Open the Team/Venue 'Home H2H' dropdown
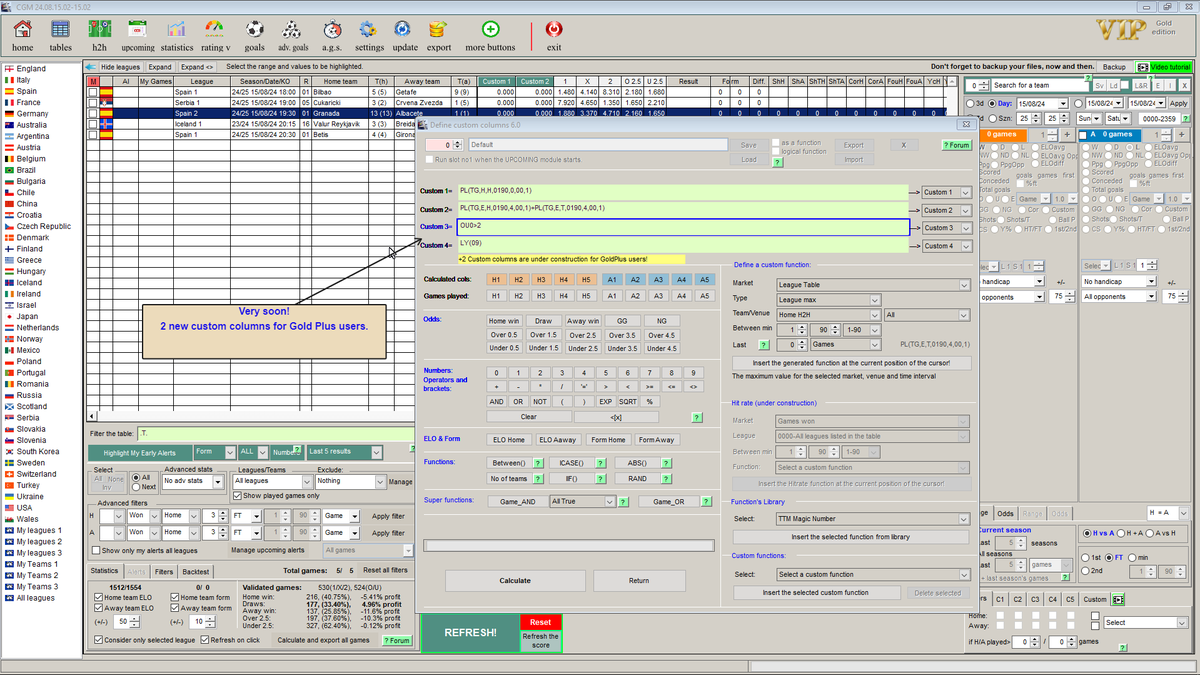Viewport: 1200px width, 675px height. (828, 314)
